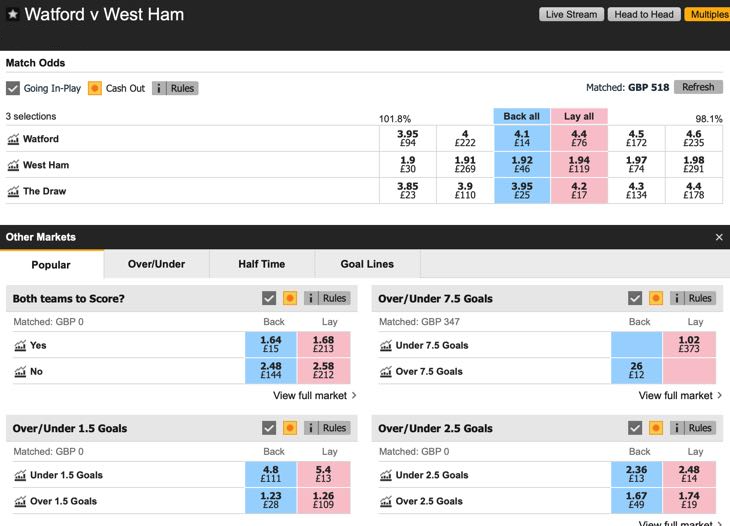The width and height of the screenshot is (730, 526).
Task: Click the Back all header
Action: 522,116
